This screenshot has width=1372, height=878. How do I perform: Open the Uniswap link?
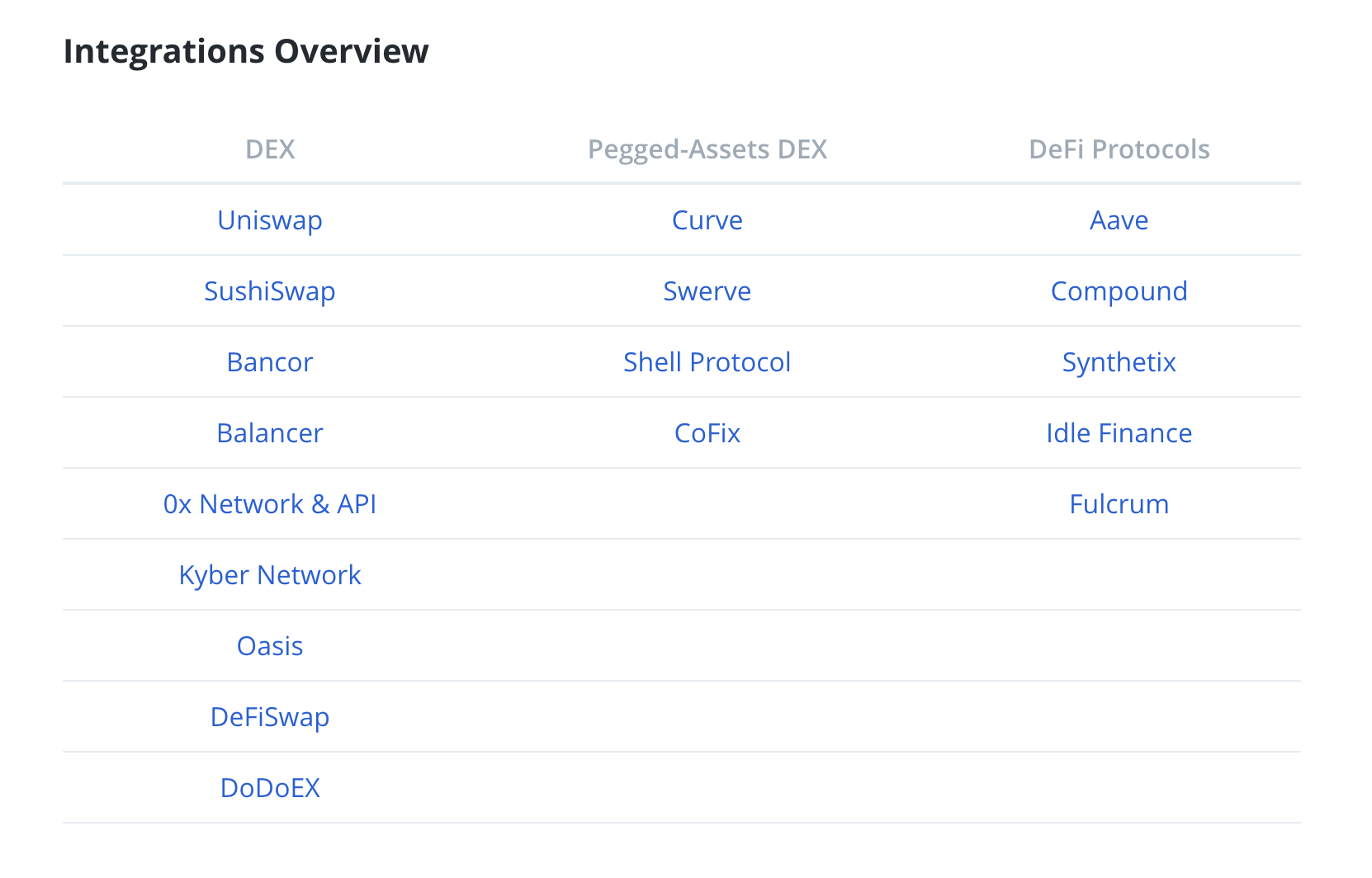tap(270, 220)
